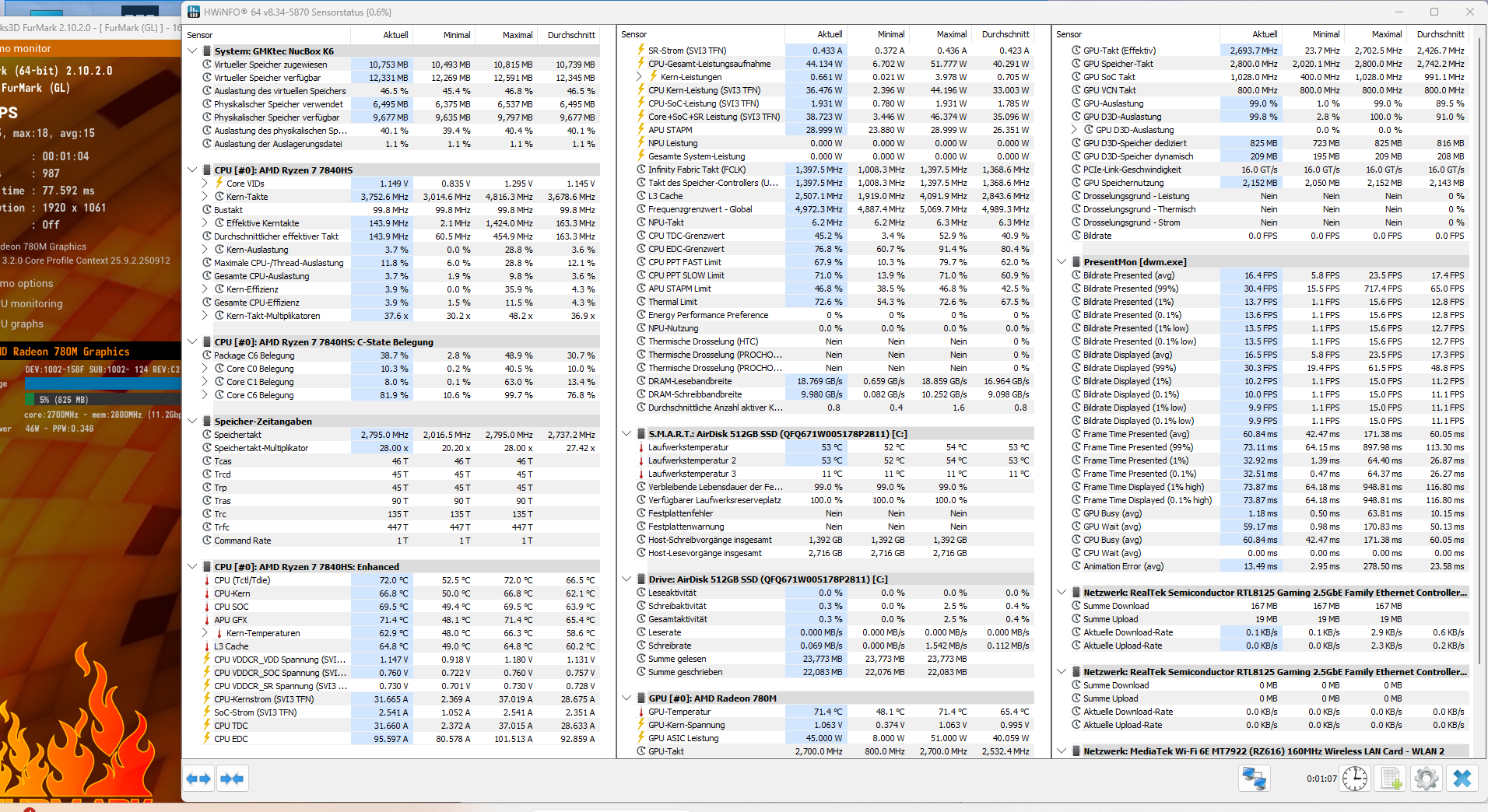The height and width of the screenshot is (812, 1488).
Task: Click the Sensor column header in right panel
Action: 1137,34
